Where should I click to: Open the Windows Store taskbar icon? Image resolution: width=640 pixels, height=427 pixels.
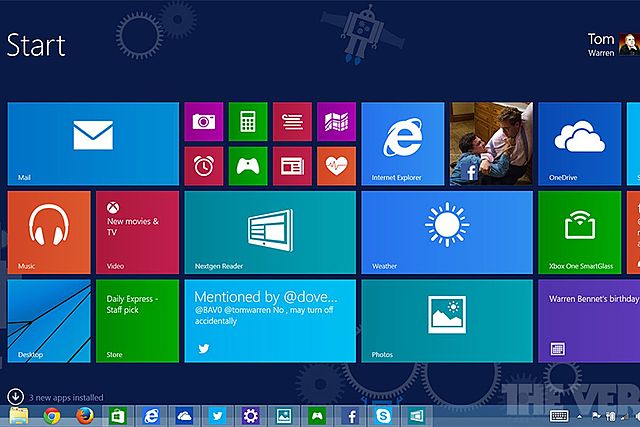pos(118,416)
